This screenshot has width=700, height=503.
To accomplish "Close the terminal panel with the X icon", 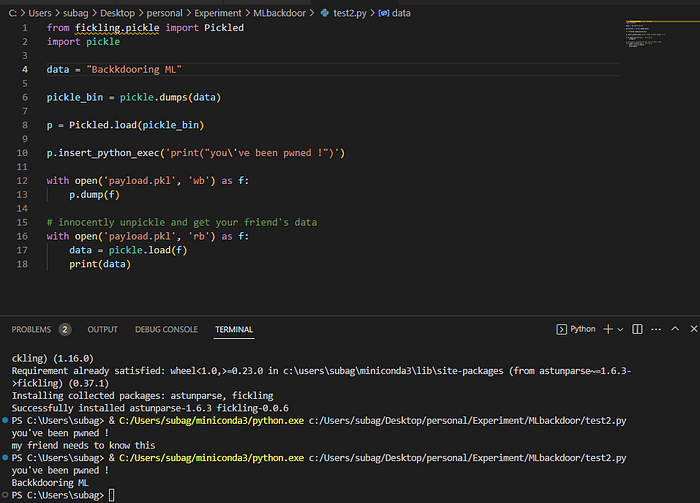I will click(x=694, y=329).
